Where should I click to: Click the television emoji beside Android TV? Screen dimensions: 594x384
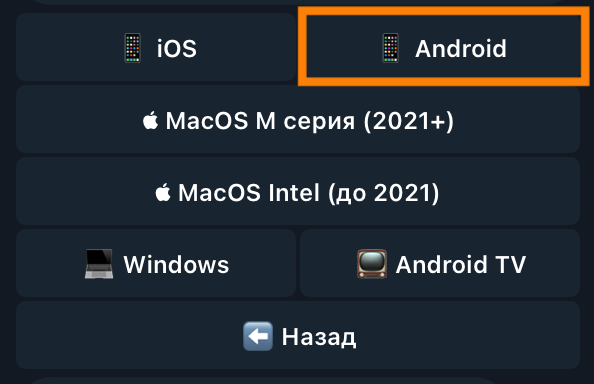pos(372,264)
